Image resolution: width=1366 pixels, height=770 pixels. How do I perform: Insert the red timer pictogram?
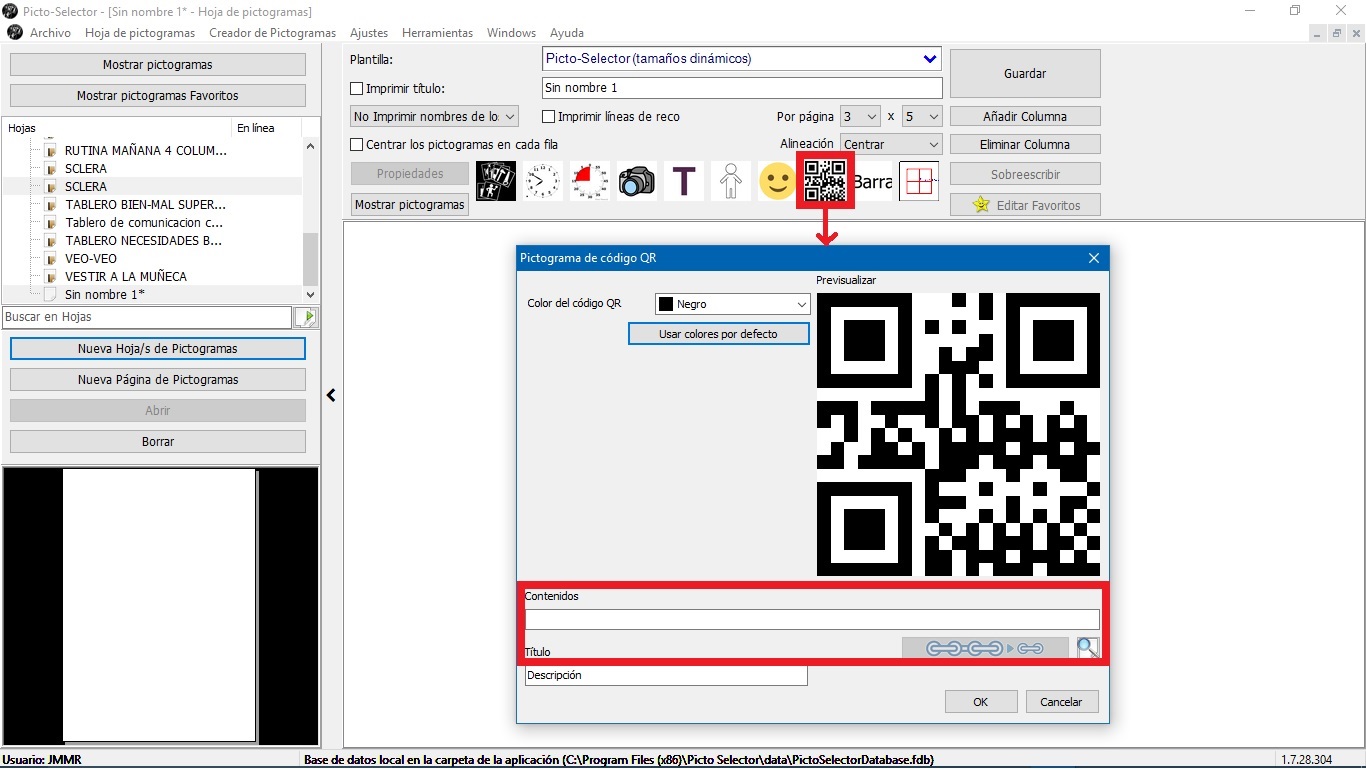tap(590, 181)
